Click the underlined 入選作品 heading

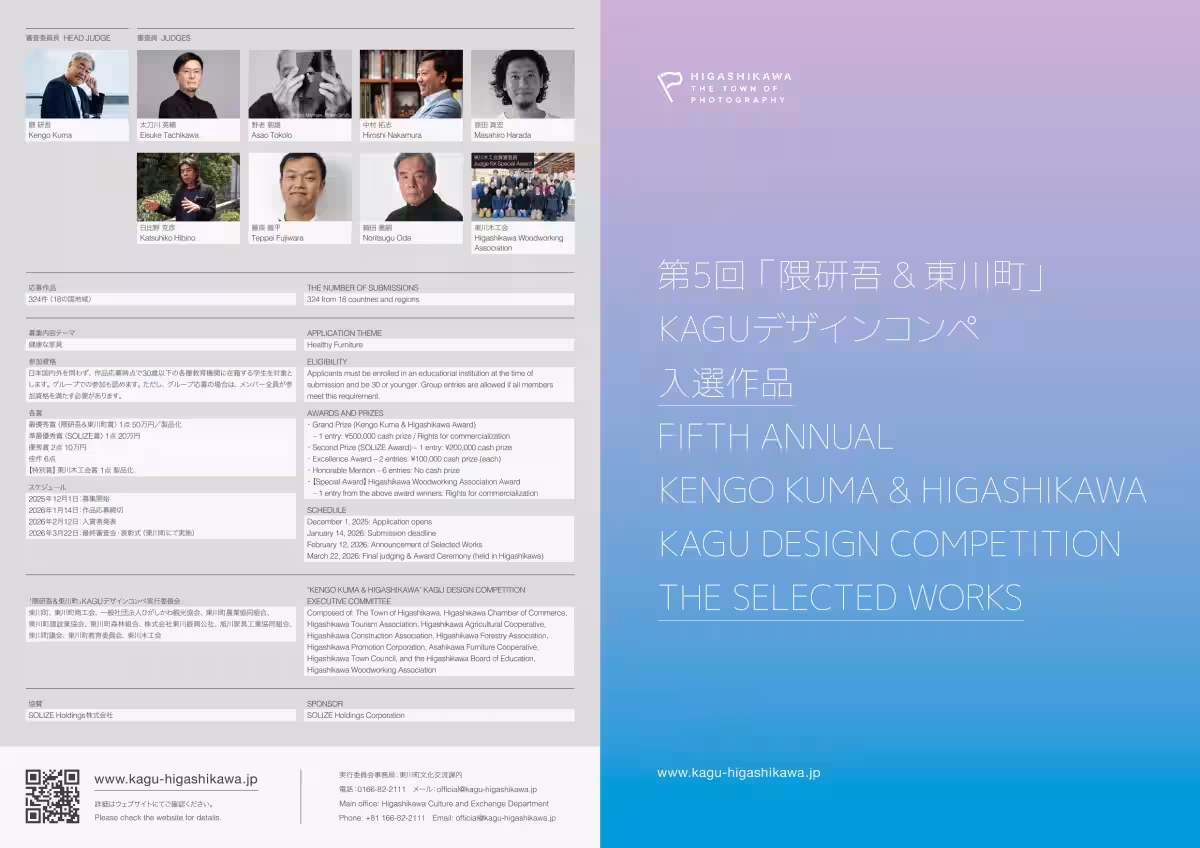tap(725, 383)
